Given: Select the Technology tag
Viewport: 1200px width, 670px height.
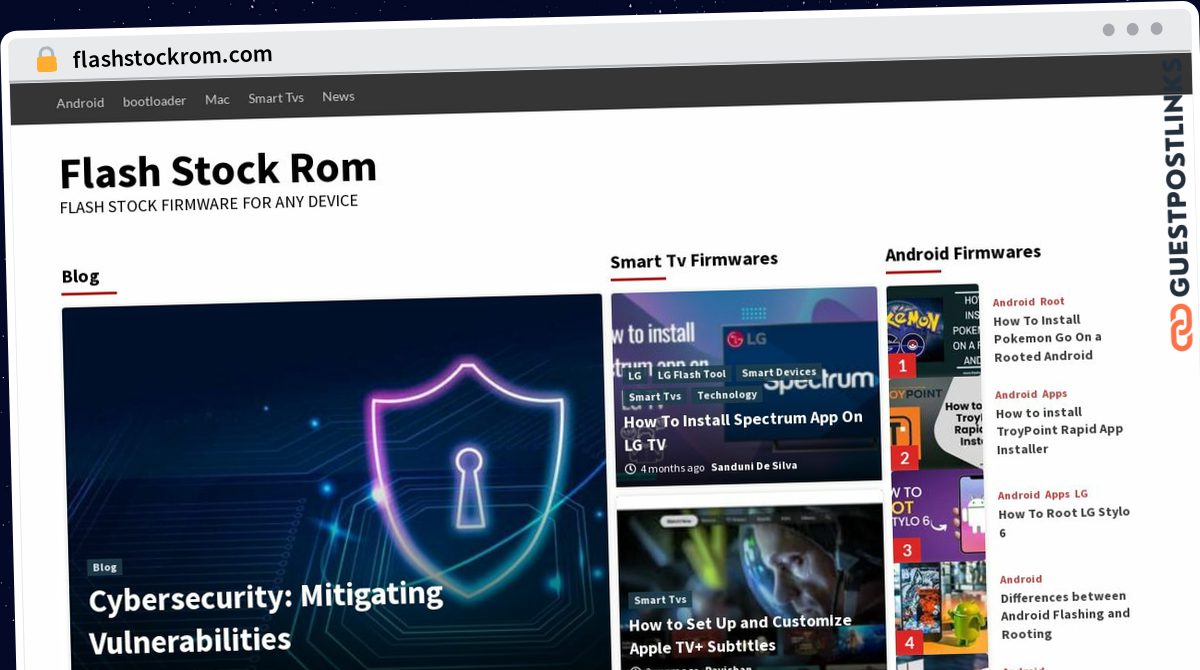Looking at the screenshot, I should pos(727,395).
